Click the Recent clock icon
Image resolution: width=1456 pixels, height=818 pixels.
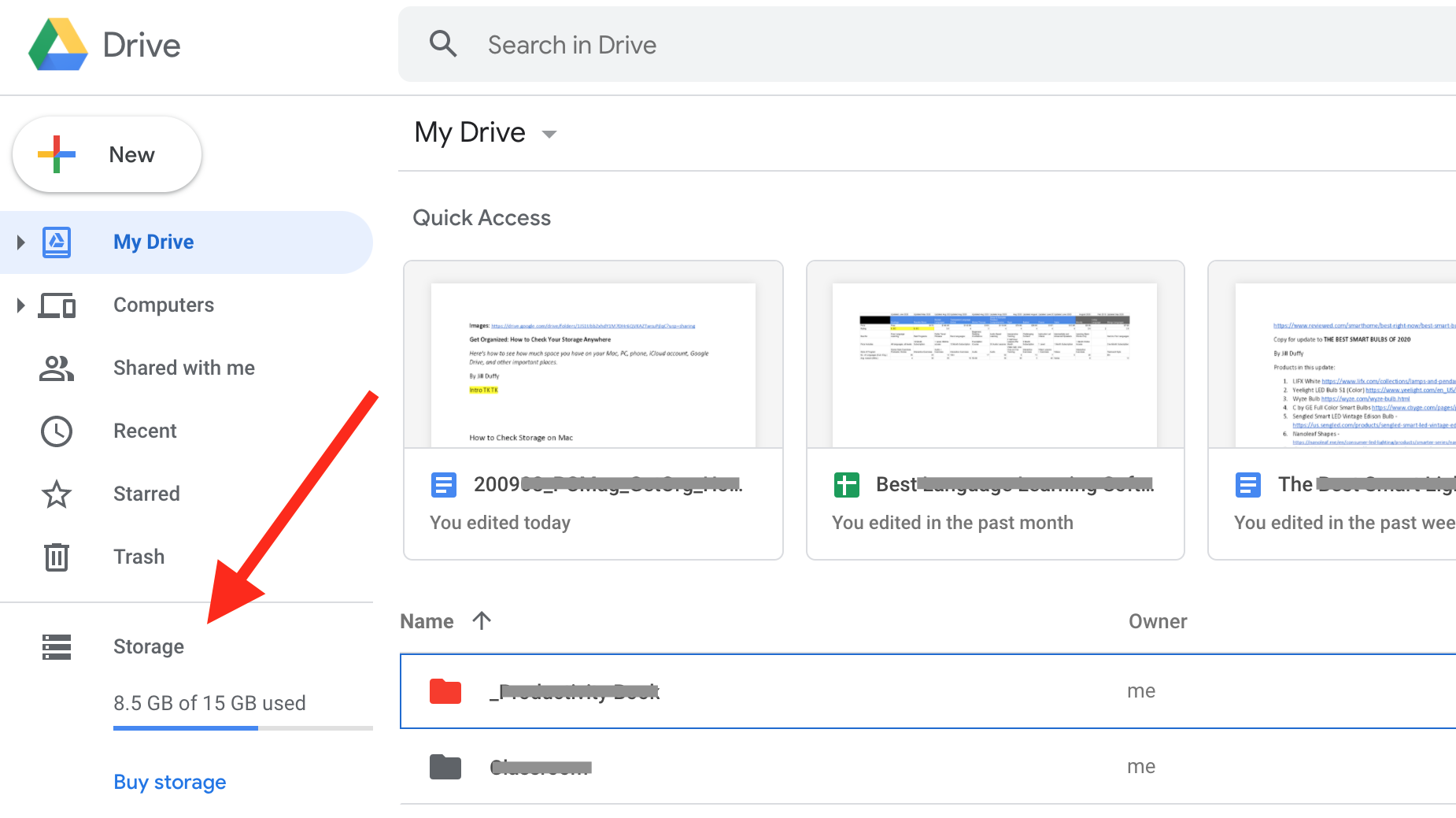click(57, 431)
